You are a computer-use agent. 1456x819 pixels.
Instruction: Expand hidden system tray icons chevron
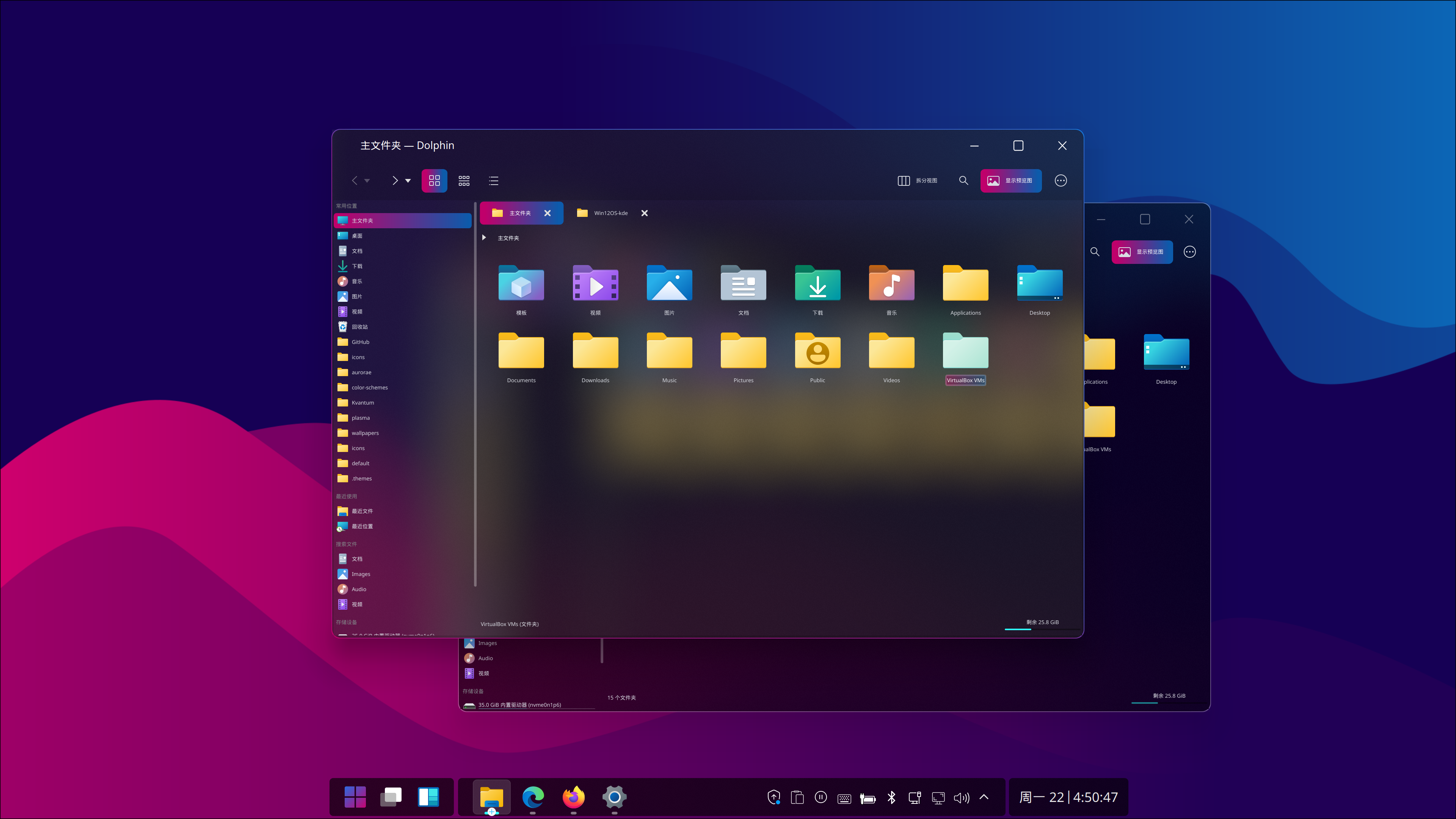(984, 797)
